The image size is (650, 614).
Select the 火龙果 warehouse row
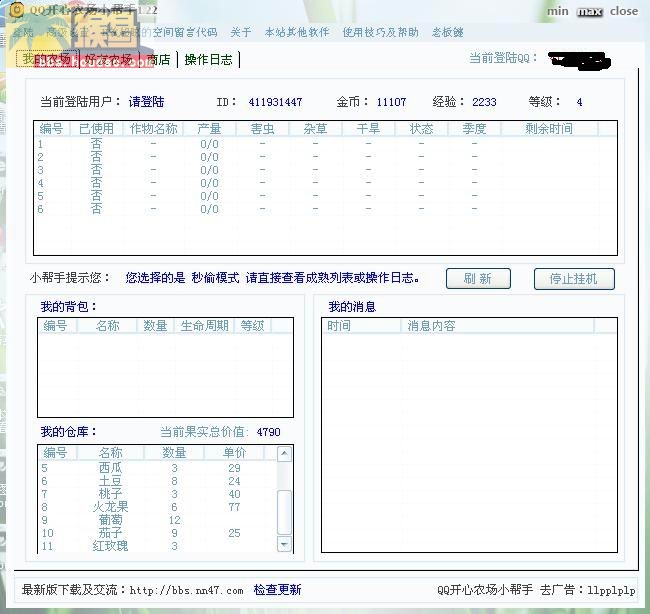pyautogui.click(x=158, y=507)
